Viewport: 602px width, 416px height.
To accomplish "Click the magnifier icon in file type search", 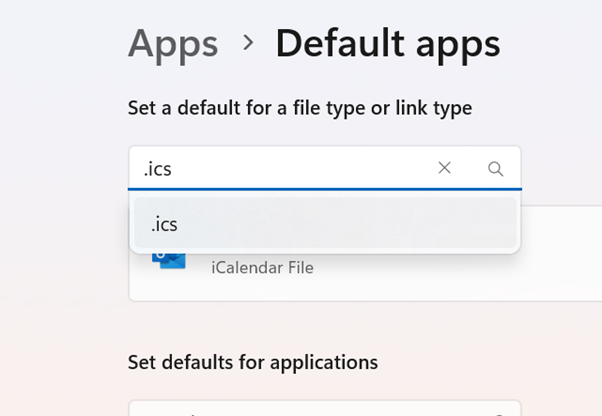I will 495,169.
